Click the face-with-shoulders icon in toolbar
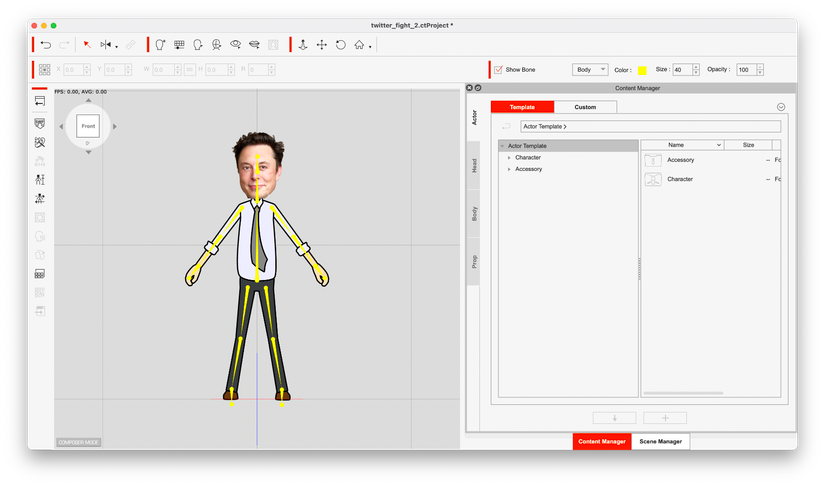The image size is (825, 486). point(217,45)
